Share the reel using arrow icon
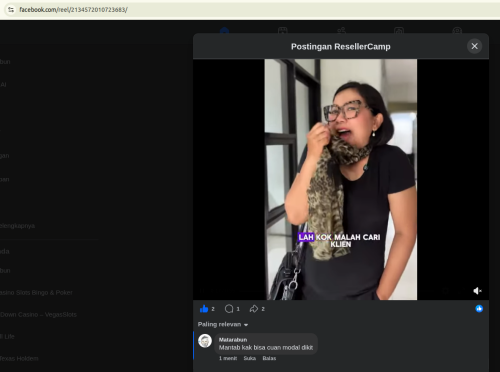Screen dimensions: 500x372 (254, 309)
